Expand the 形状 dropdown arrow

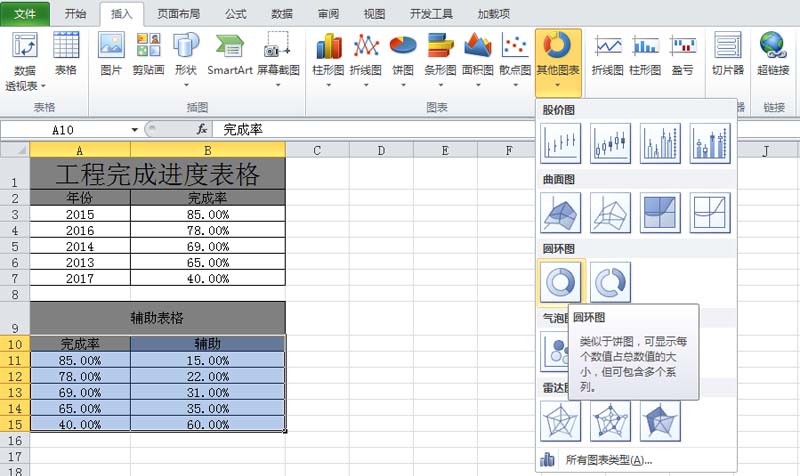click(186, 85)
